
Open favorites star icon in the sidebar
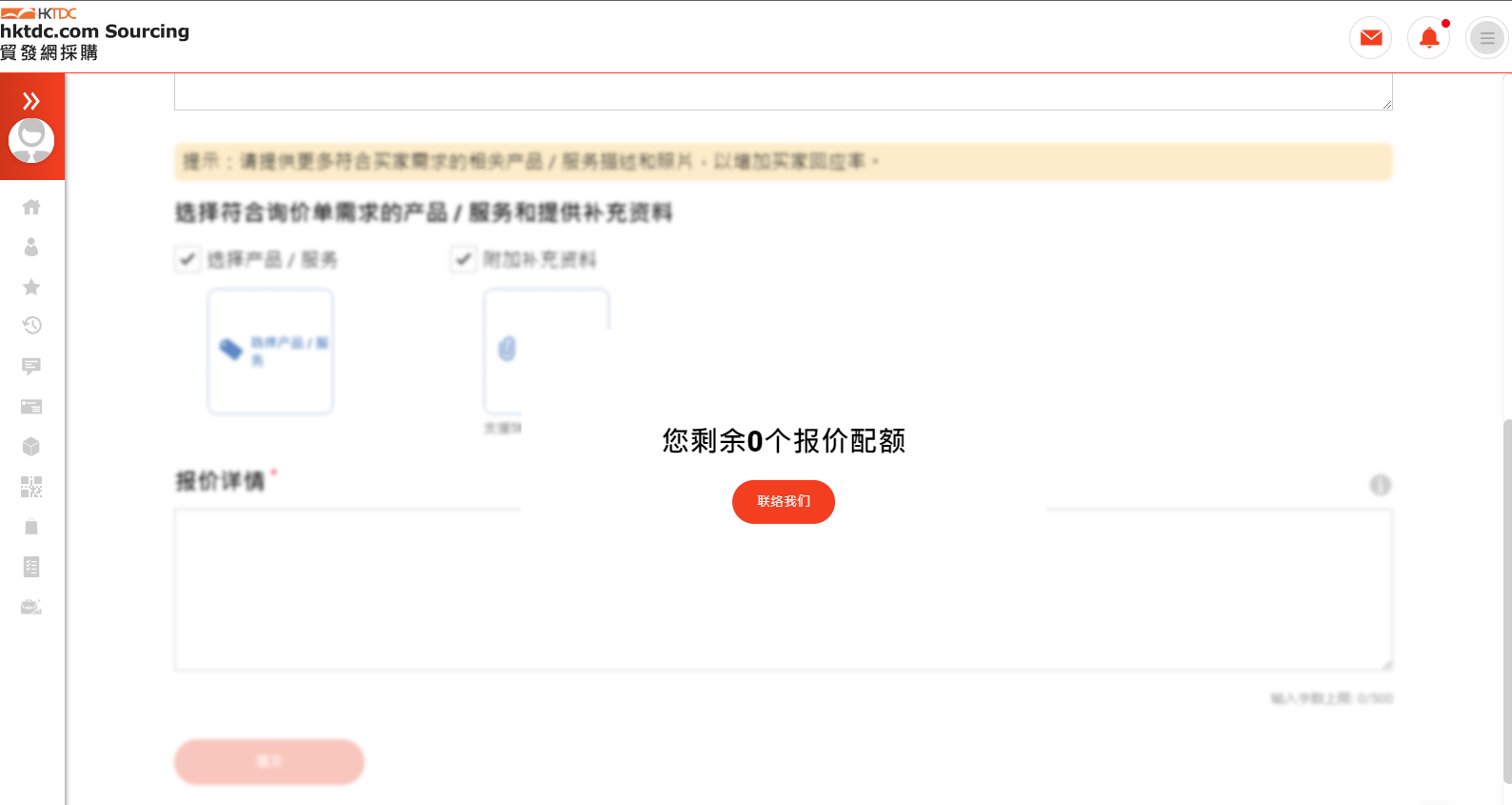[31, 287]
